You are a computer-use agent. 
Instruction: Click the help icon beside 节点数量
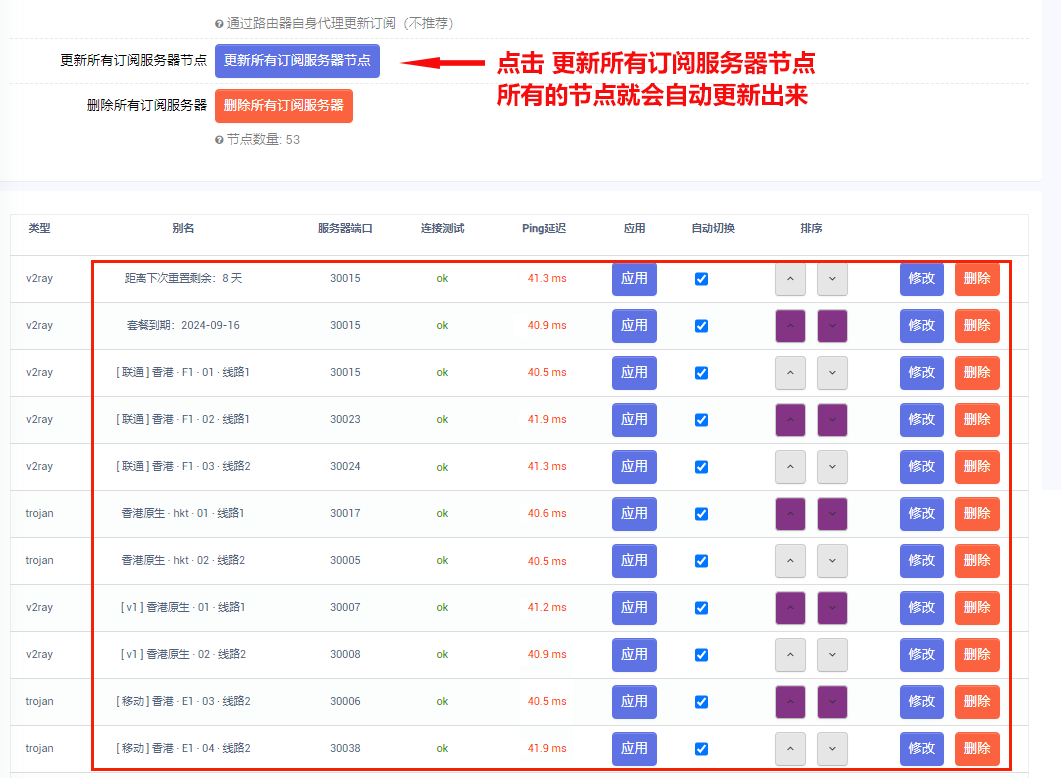219,140
